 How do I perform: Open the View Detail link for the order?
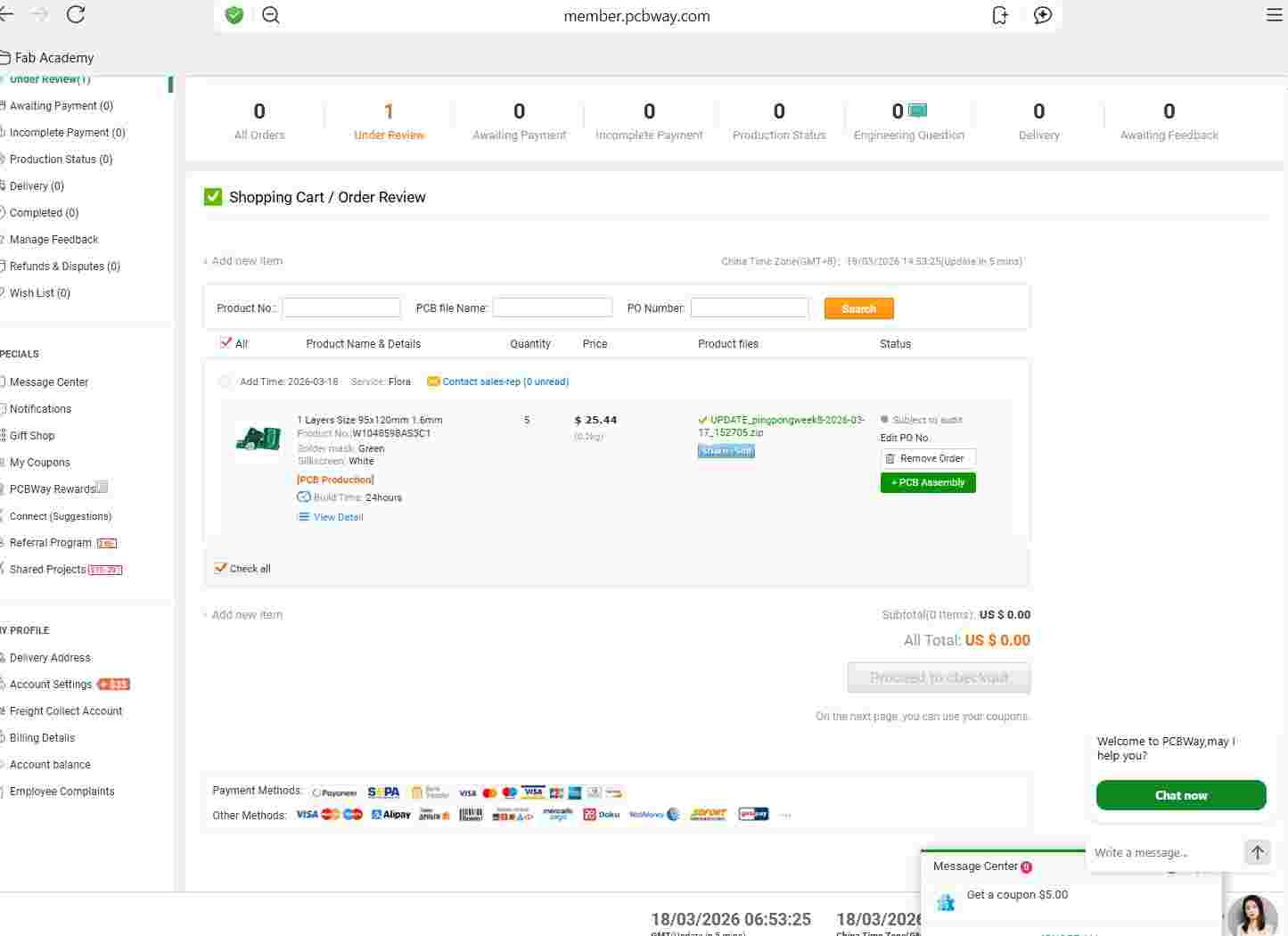tap(339, 517)
